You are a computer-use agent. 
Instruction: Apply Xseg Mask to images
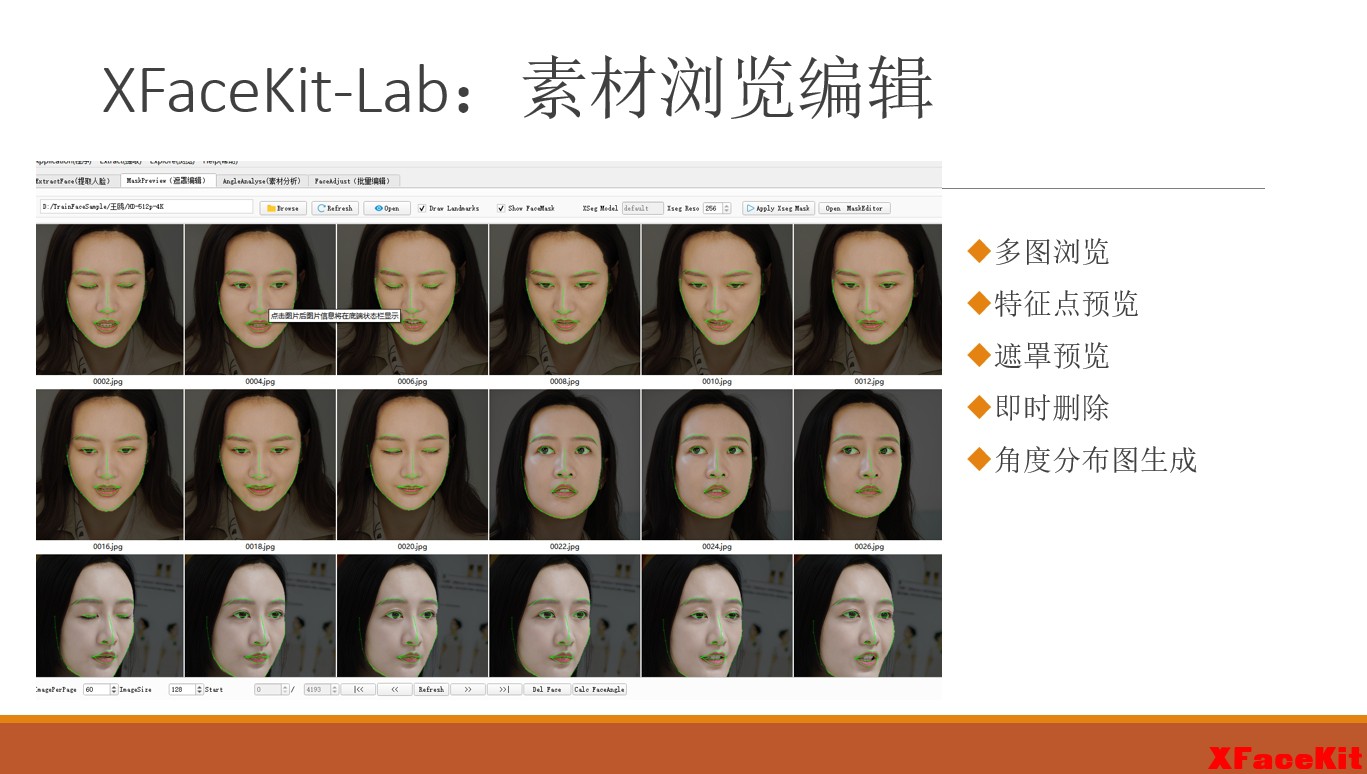[778, 208]
